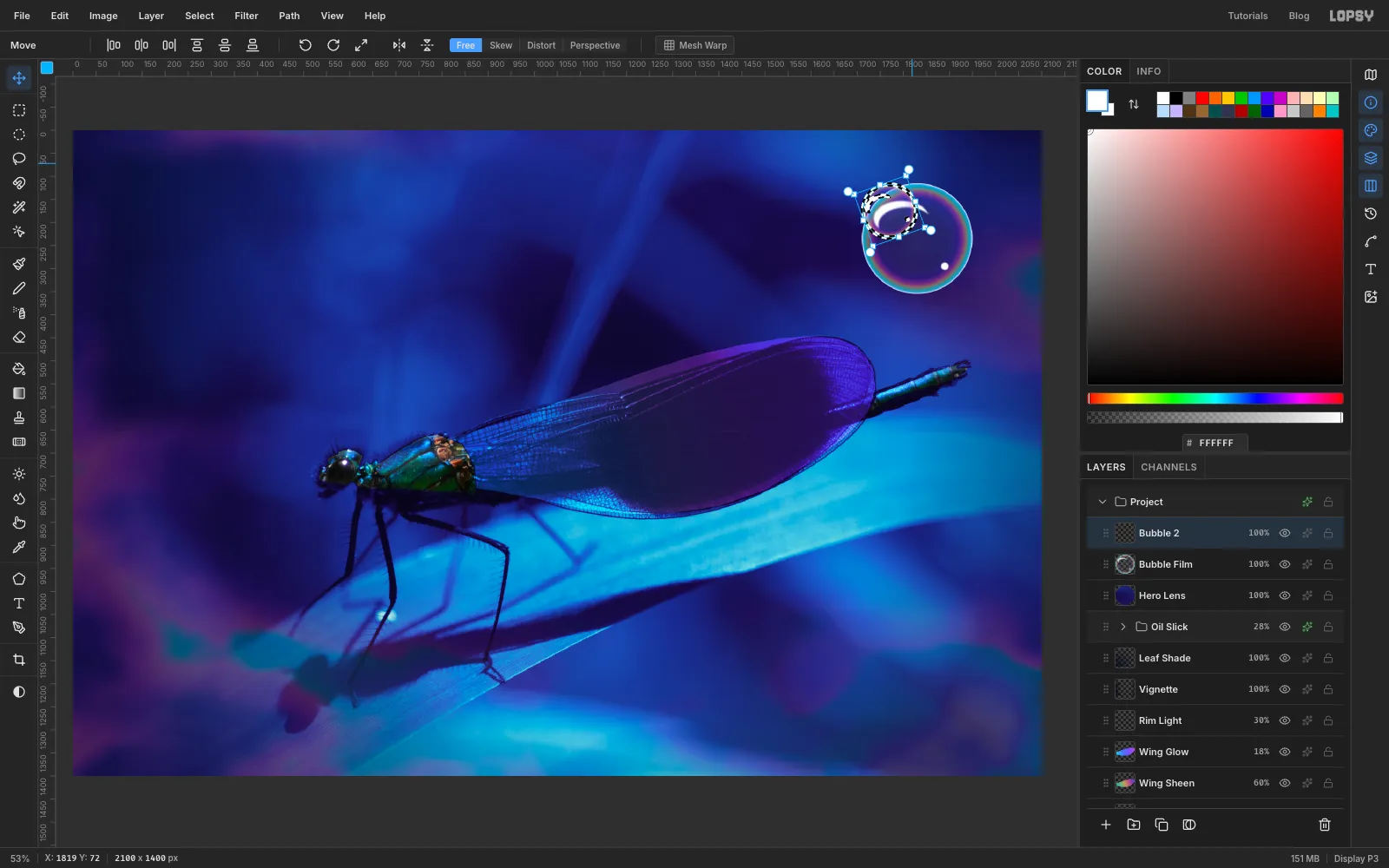Select the Leaf Shade layer row
This screenshot has height=868, width=1389.
coord(1215,658)
